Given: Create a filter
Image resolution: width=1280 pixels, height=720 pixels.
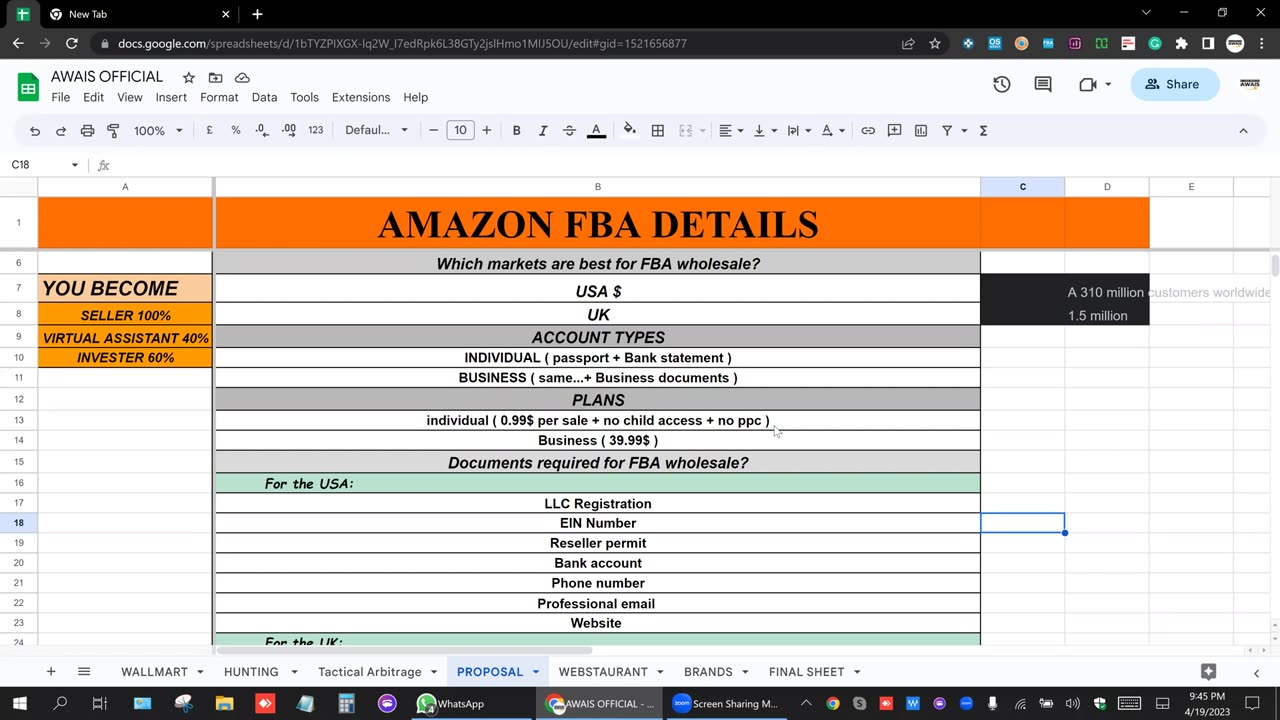Looking at the screenshot, I should (947, 130).
